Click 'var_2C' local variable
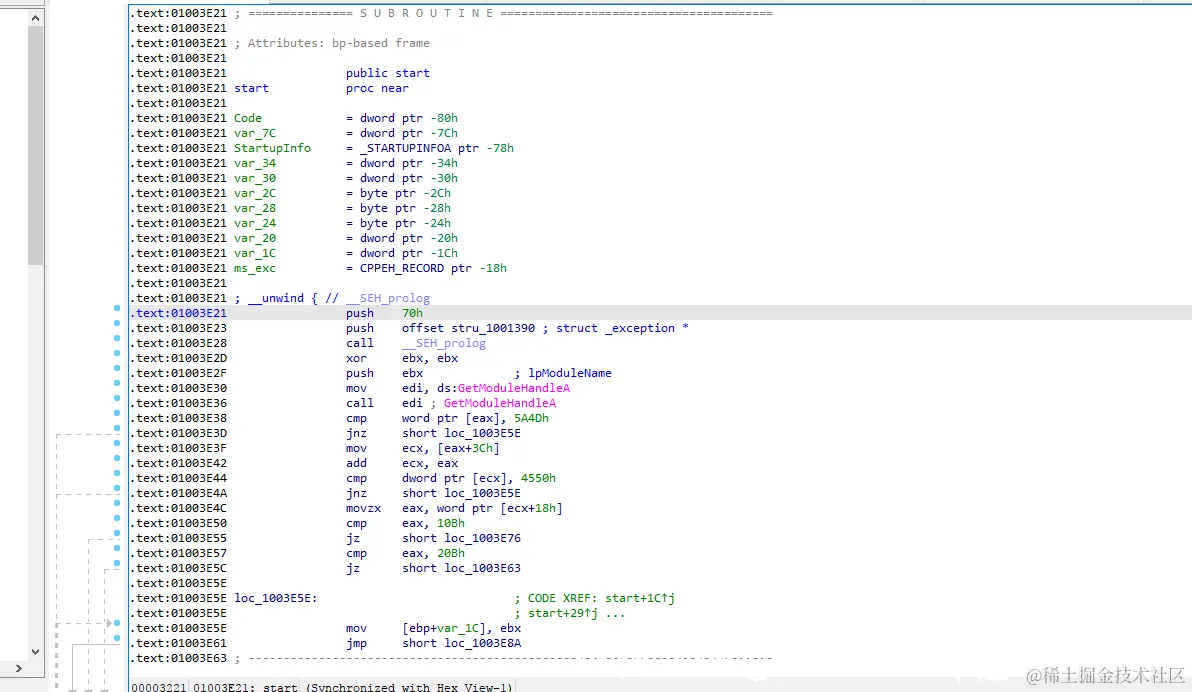 [255, 193]
